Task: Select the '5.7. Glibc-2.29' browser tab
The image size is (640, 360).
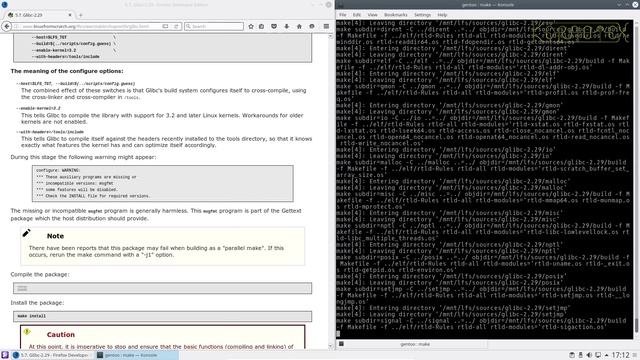Action: pos(39,15)
